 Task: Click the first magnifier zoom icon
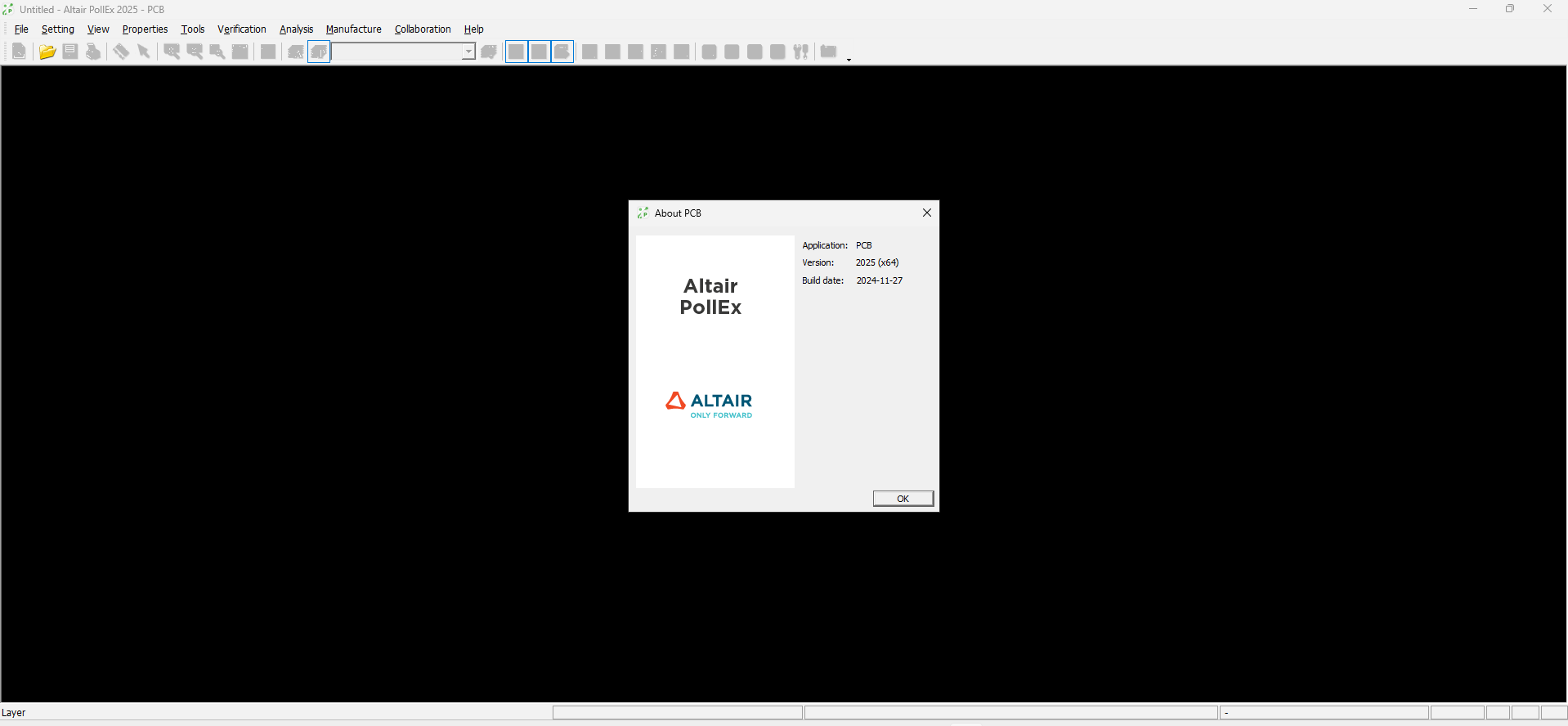172,52
